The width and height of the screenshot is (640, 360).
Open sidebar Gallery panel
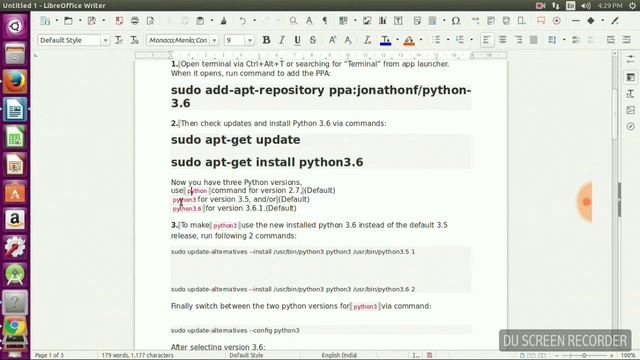point(631,110)
